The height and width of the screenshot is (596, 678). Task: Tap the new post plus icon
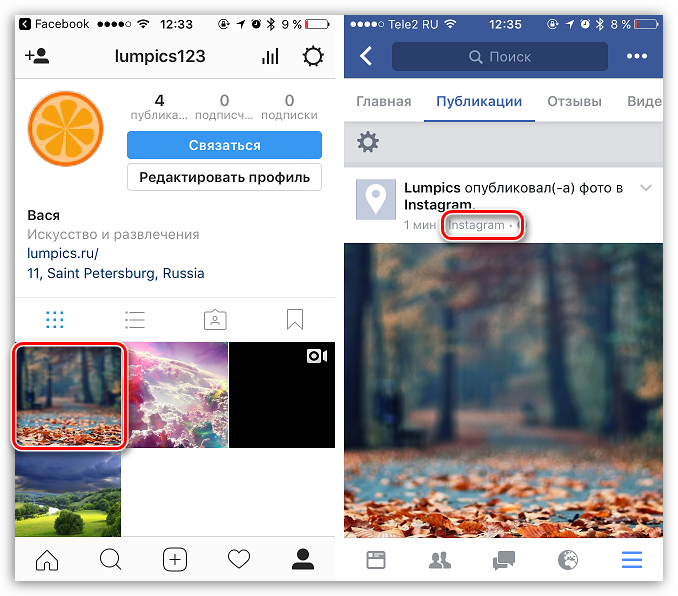coord(175,561)
